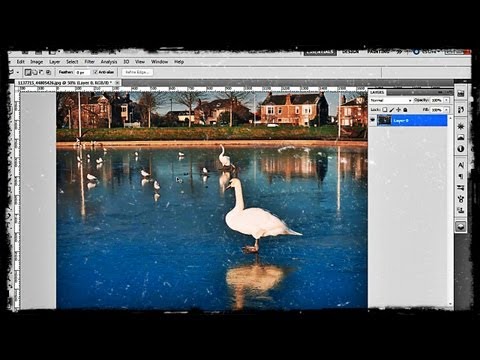Toggle lock position icon

coord(398,110)
